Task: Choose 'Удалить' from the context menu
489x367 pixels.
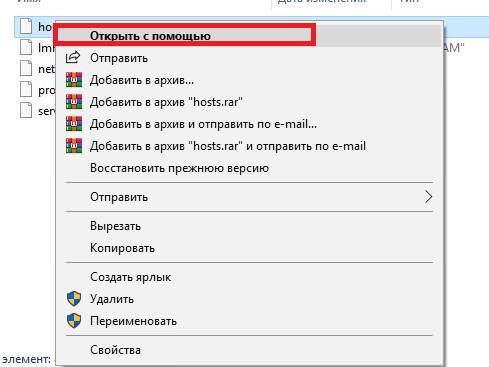Action: [x=250, y=299]
